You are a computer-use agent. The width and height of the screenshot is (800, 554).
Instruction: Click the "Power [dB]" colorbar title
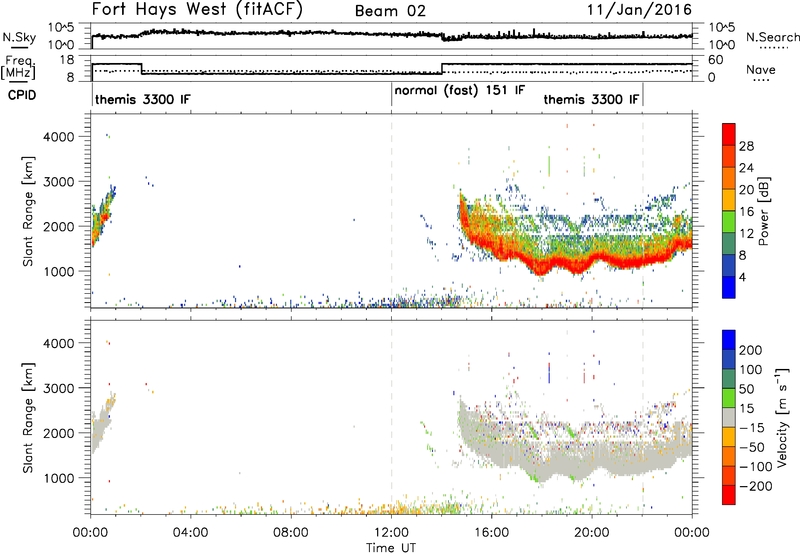763,211
